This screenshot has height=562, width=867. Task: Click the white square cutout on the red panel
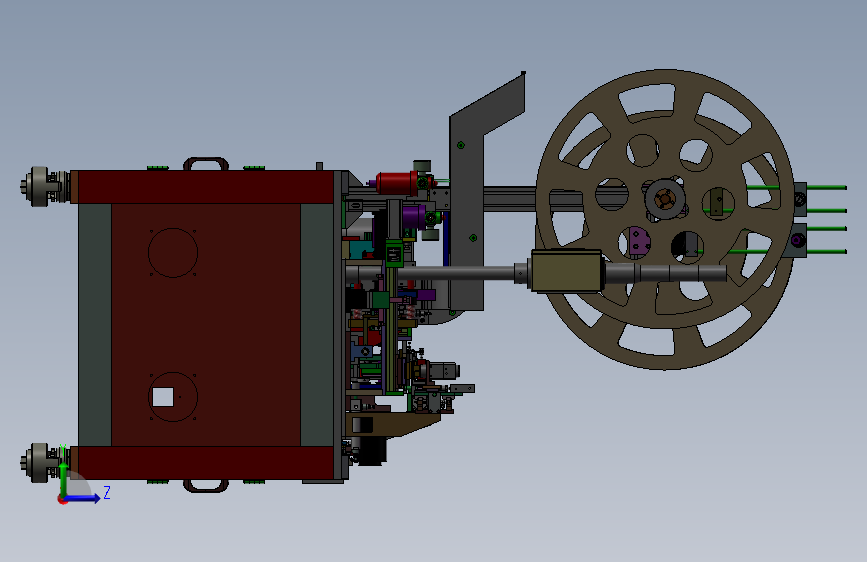(163, 397)
